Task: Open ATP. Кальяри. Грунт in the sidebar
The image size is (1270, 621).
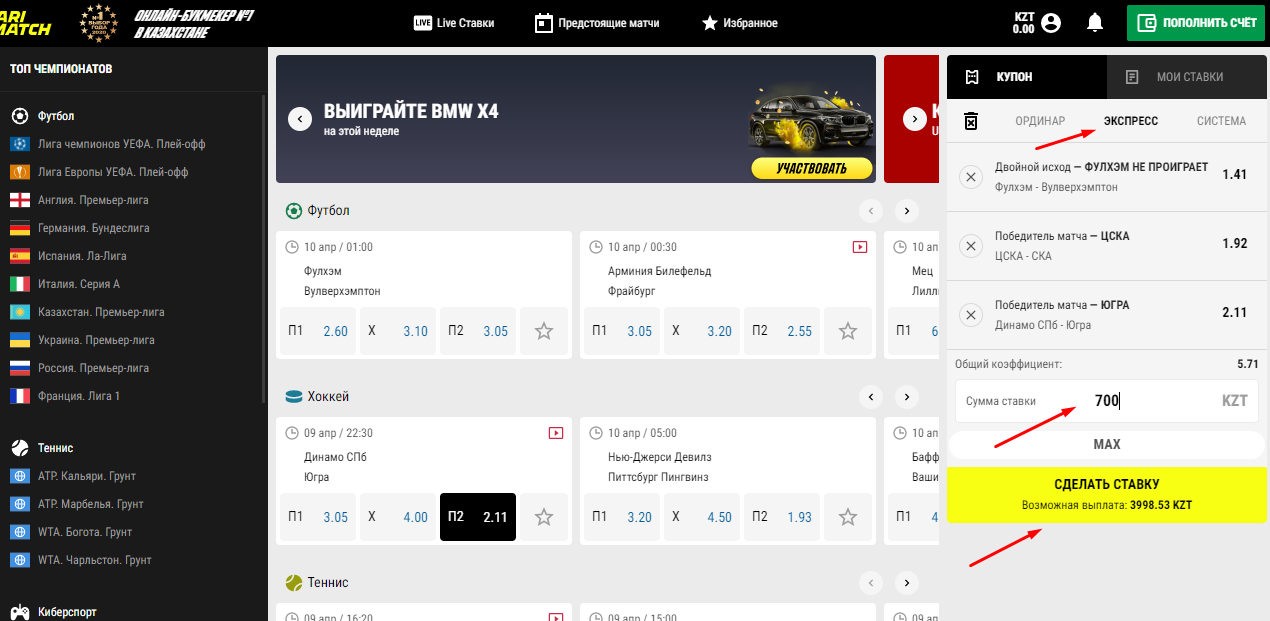Action: point(87,476)
